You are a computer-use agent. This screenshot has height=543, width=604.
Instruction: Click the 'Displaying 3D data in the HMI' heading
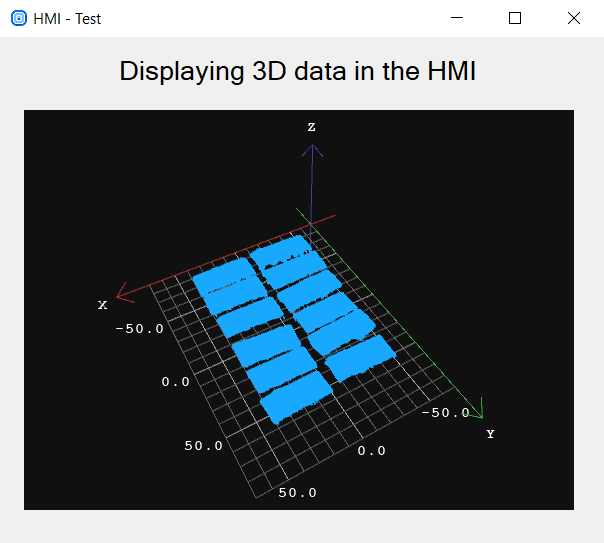tap(298, 72)
